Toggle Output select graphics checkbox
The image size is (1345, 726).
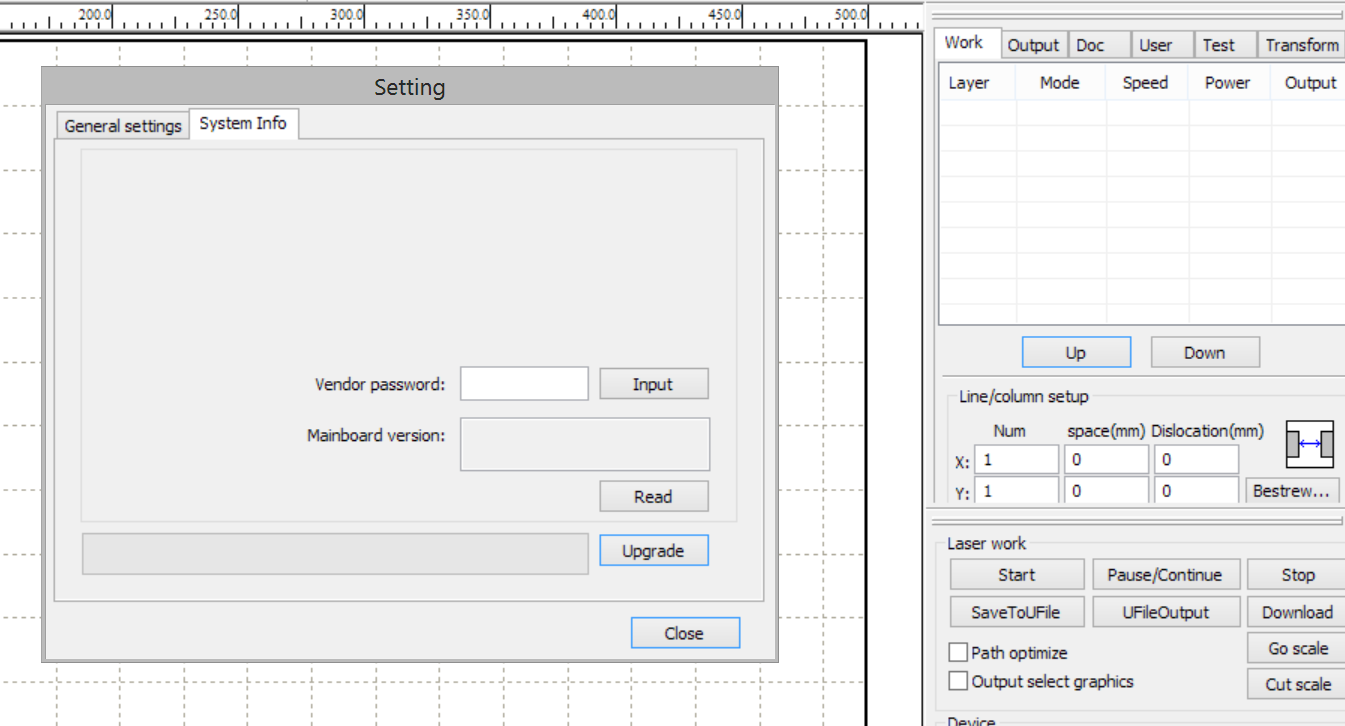pyautogui.click(x=958, y=682)
